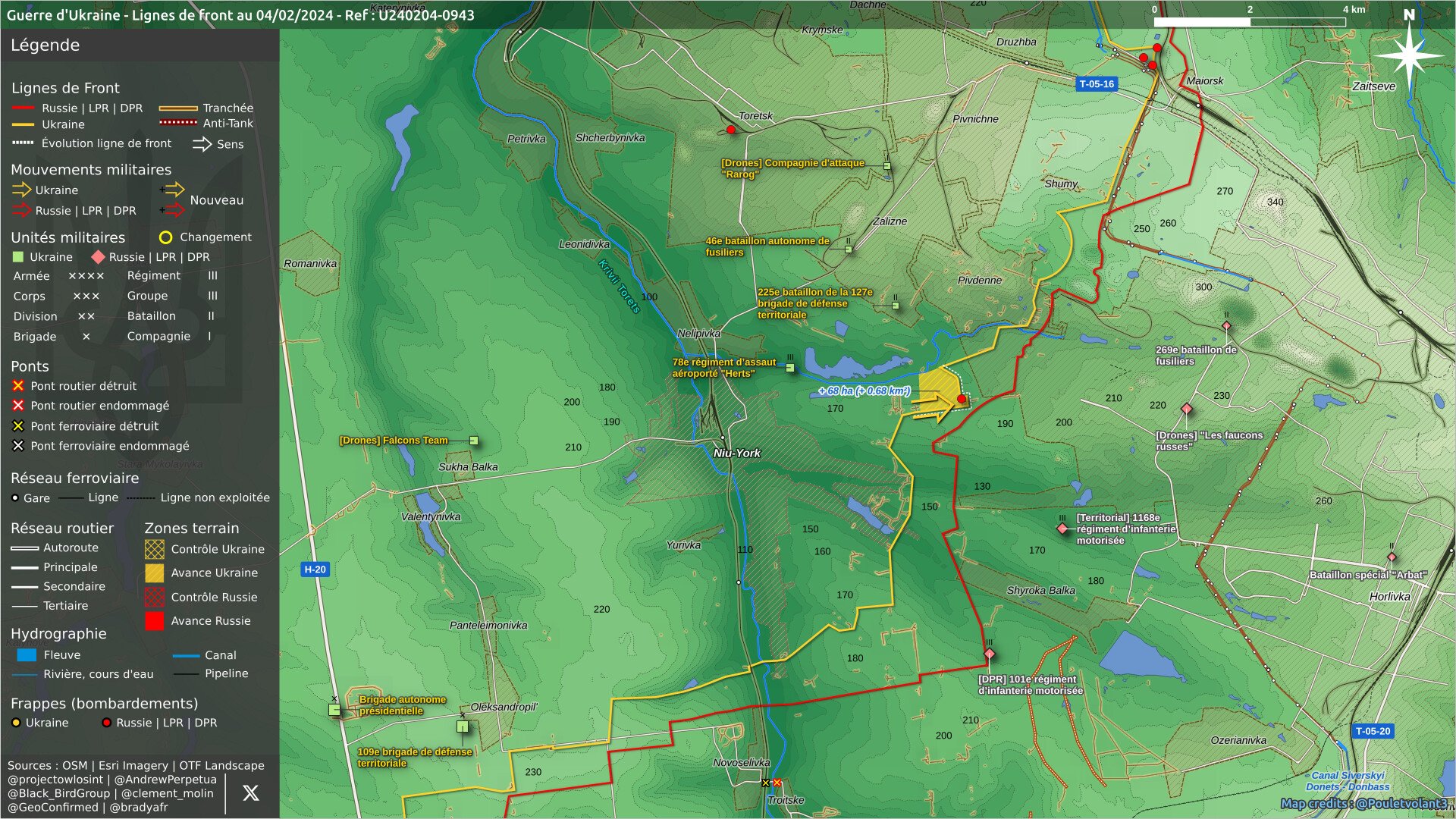Click the distance scale bar
The width and height of the screenshot is (1456, 819).
1250,22
